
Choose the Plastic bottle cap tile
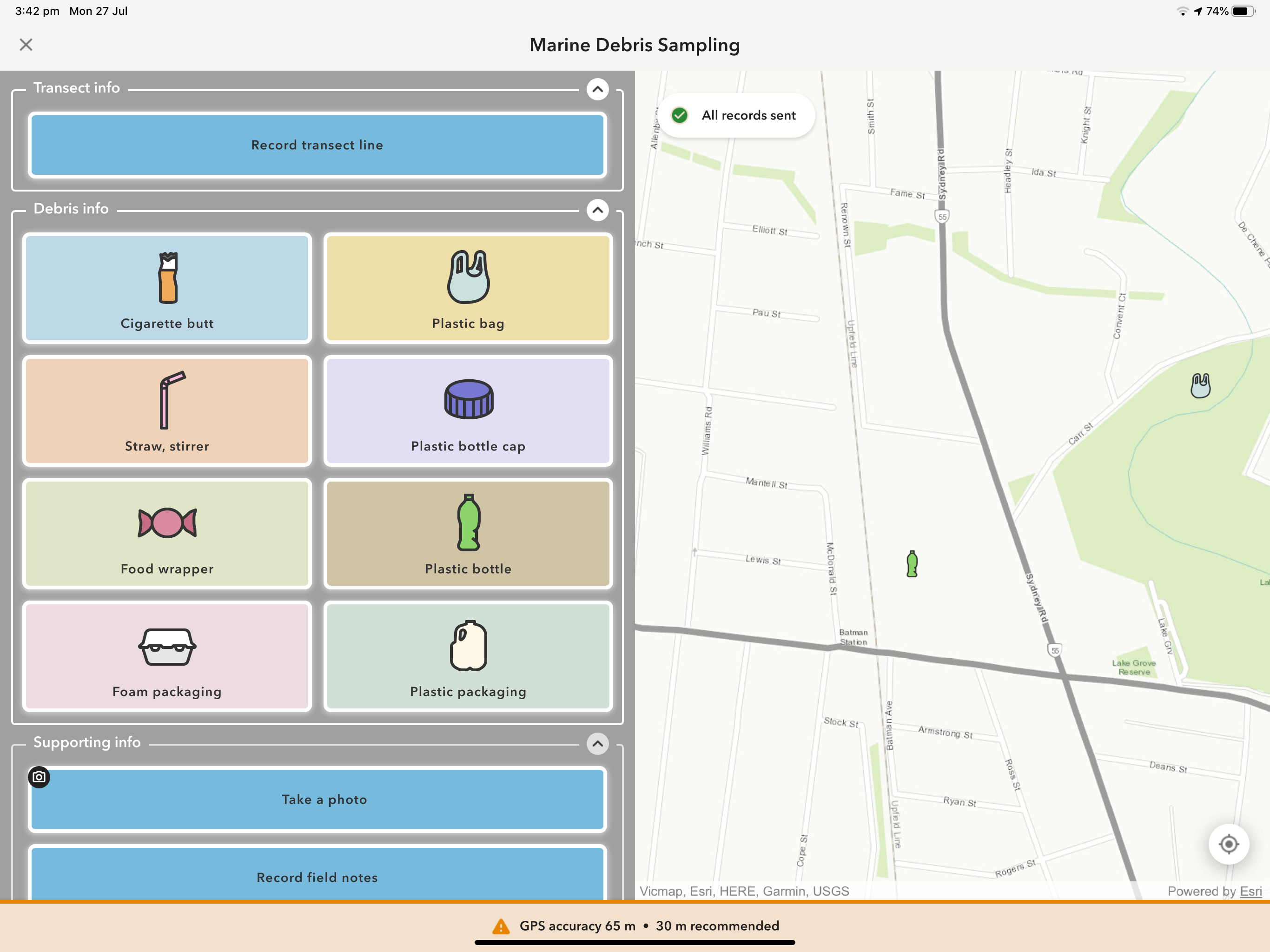[x=468, y=411]
